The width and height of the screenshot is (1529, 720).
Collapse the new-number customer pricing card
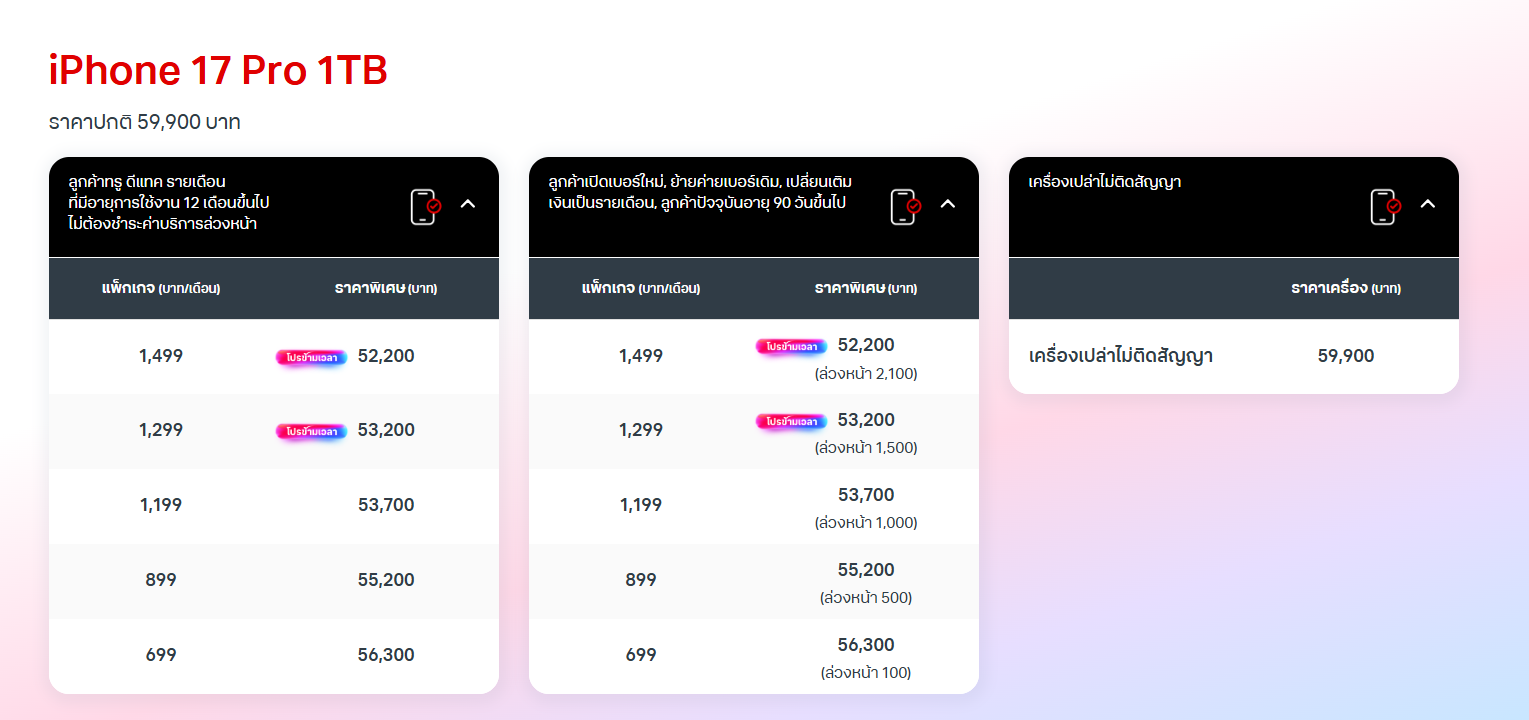coord(948,204)
